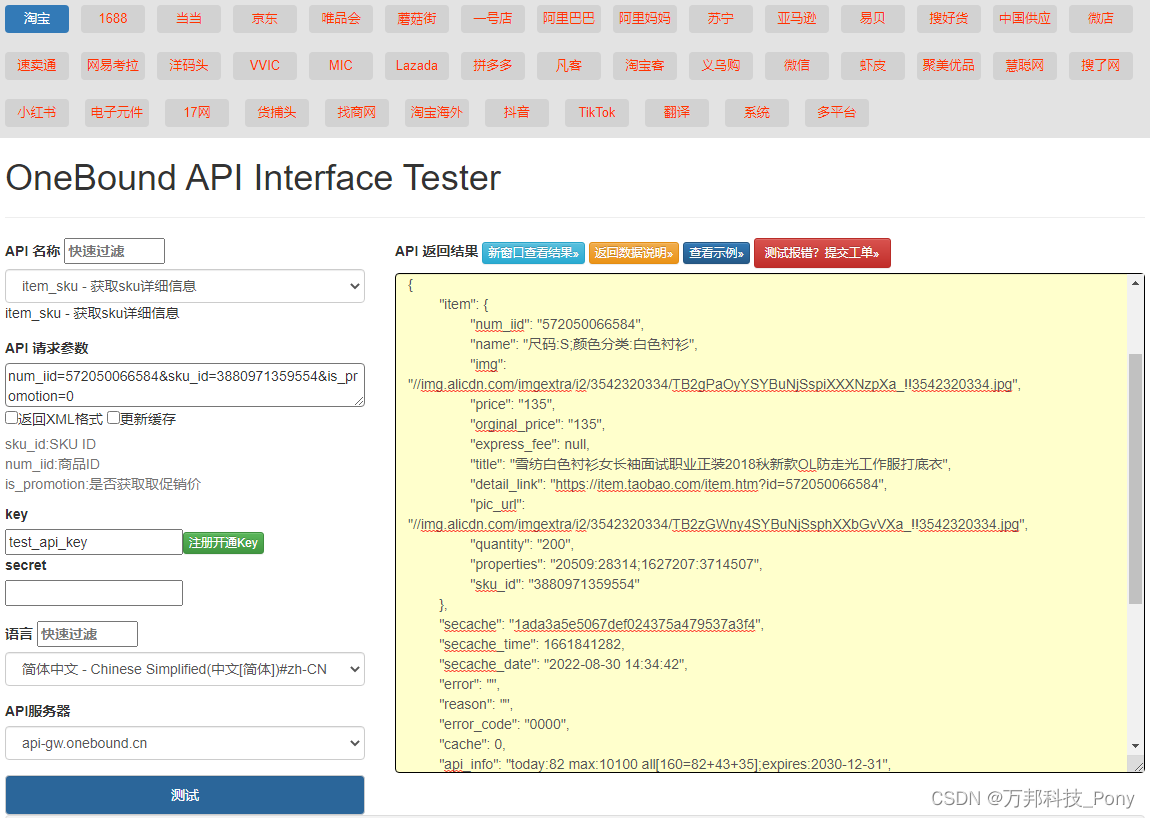The width and height of the screenshot is (1150, 818).
Task: Open the 中国供应 tab
Action: [1025, 18]
